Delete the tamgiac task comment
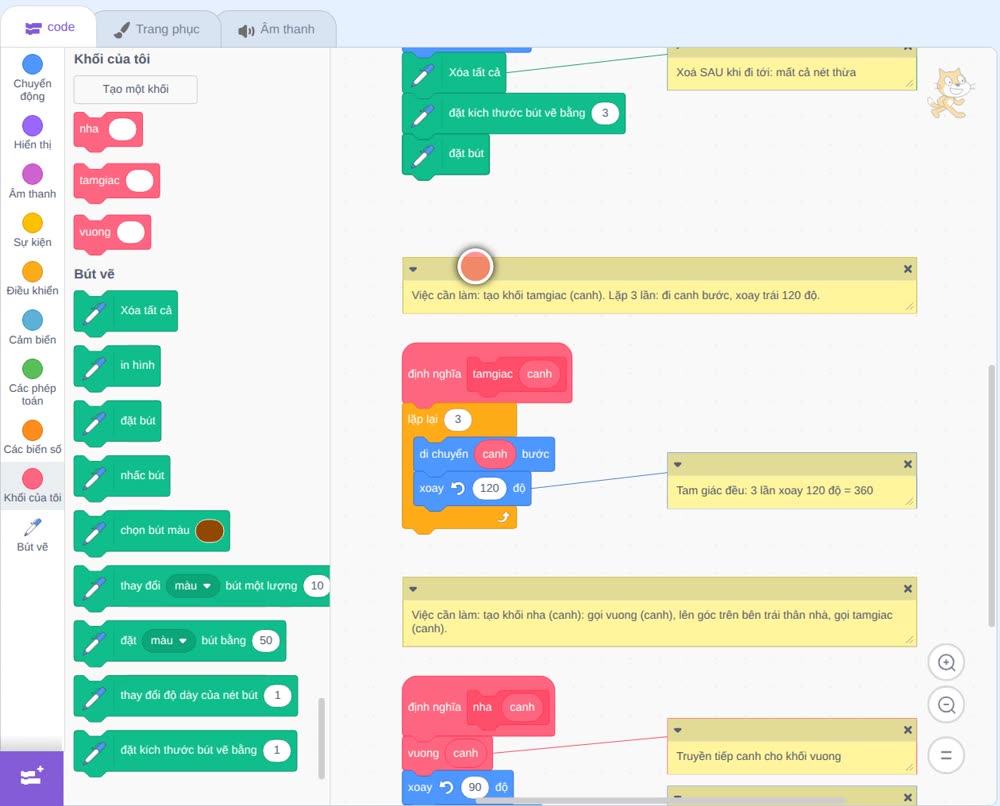This screenshot has width=1000, height=806. click(908, 269)
